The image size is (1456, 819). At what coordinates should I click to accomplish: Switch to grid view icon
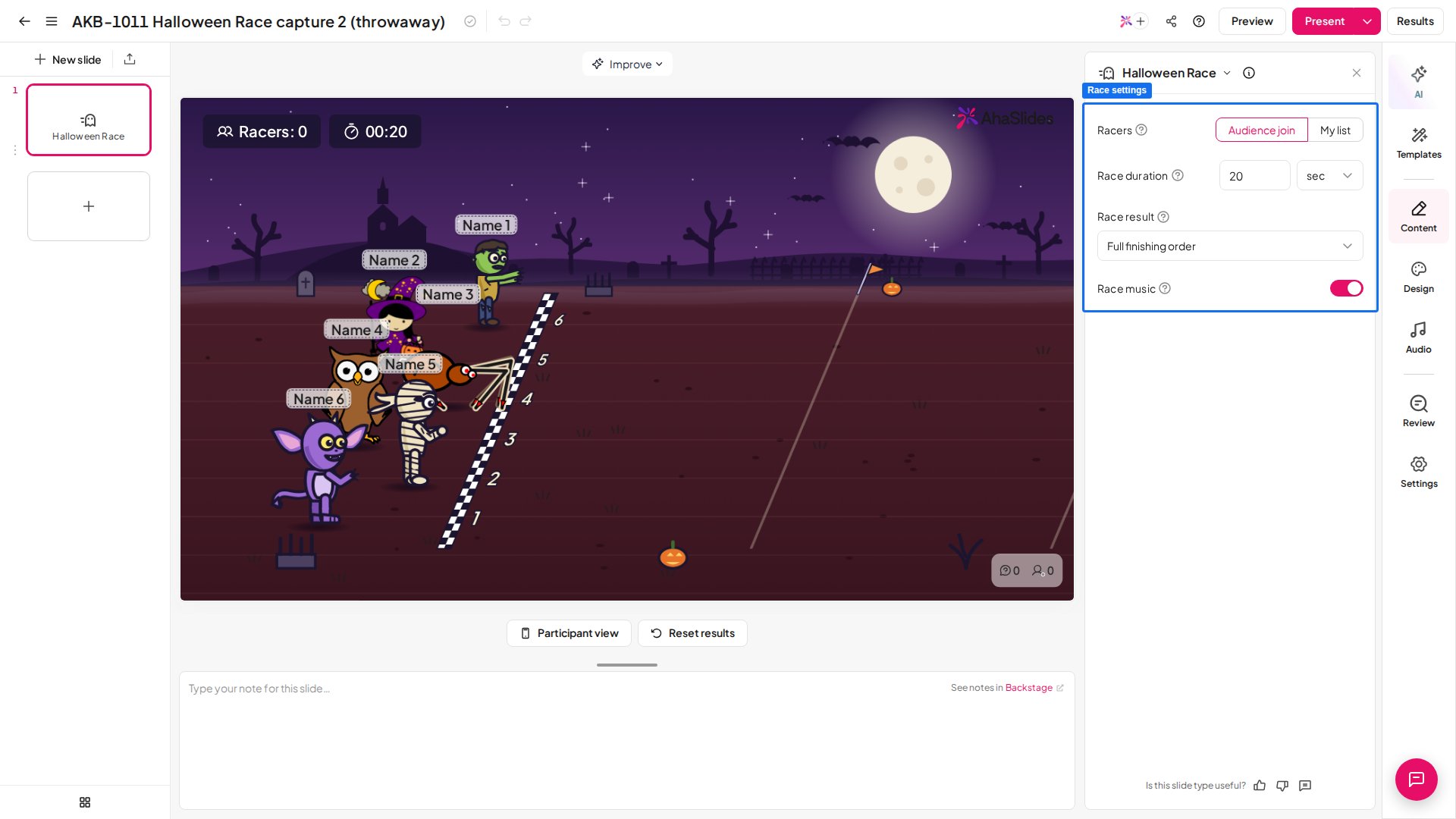pyautogui.click(x=85, y=802)
